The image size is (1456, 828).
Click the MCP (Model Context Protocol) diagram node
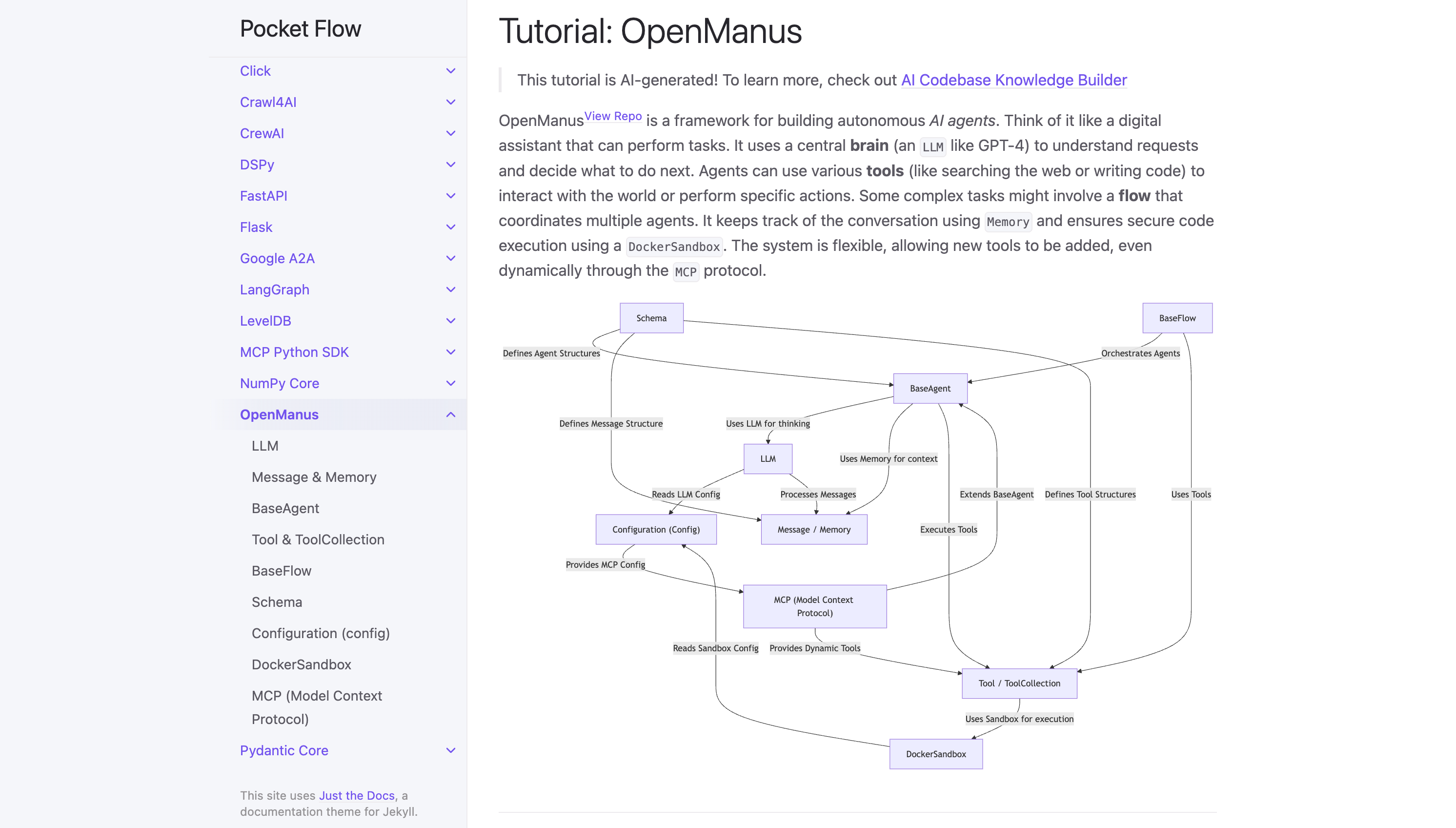click(x=814, y=607)
